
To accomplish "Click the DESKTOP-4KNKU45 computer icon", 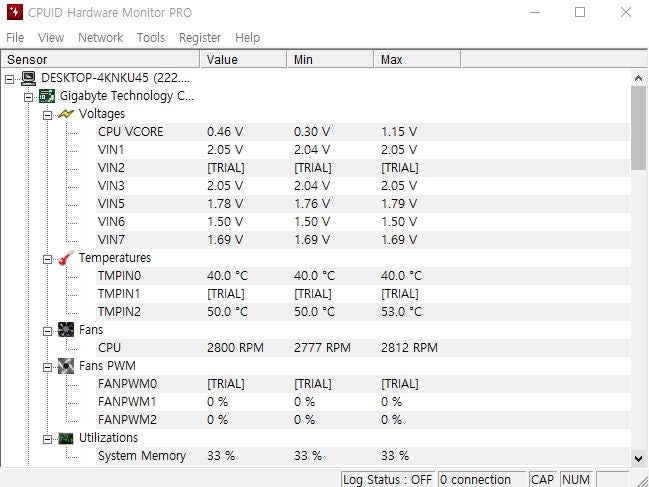I will click(x=28, y=78).
